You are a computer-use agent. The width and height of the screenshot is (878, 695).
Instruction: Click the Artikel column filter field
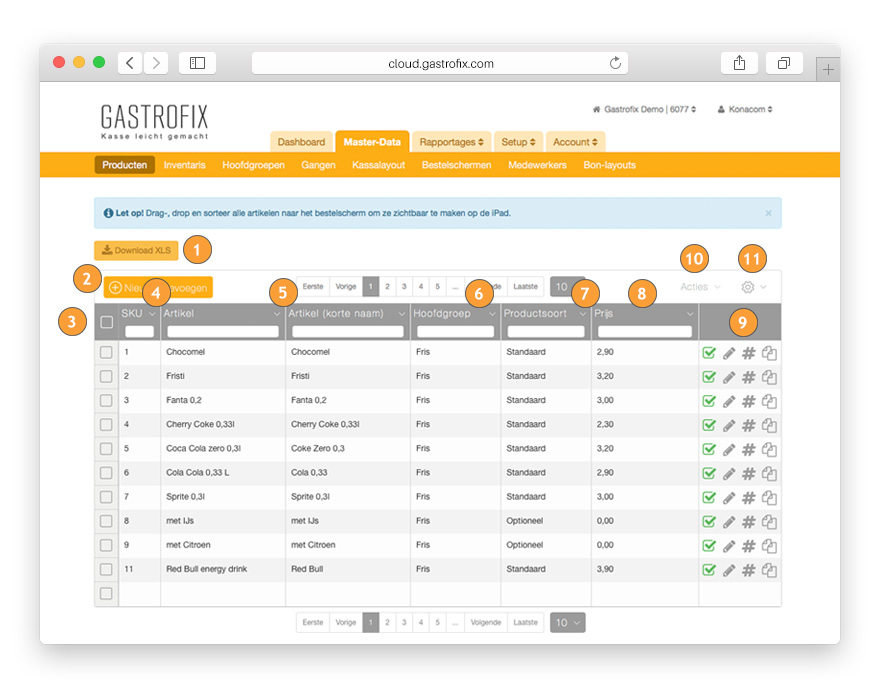click(x=222, y=332)
